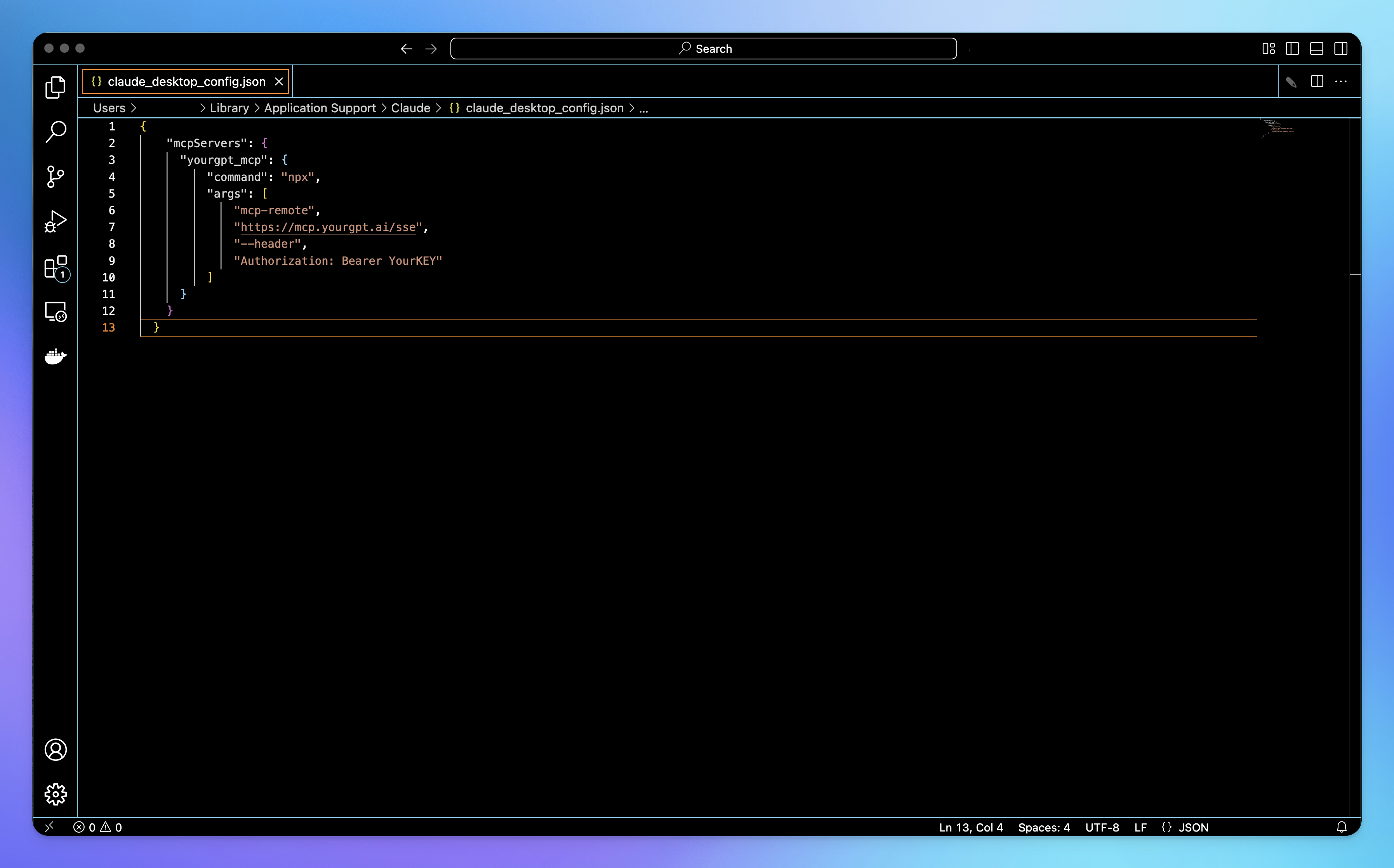
Task: Open the Docker view
Action: [x=55, y=356]
